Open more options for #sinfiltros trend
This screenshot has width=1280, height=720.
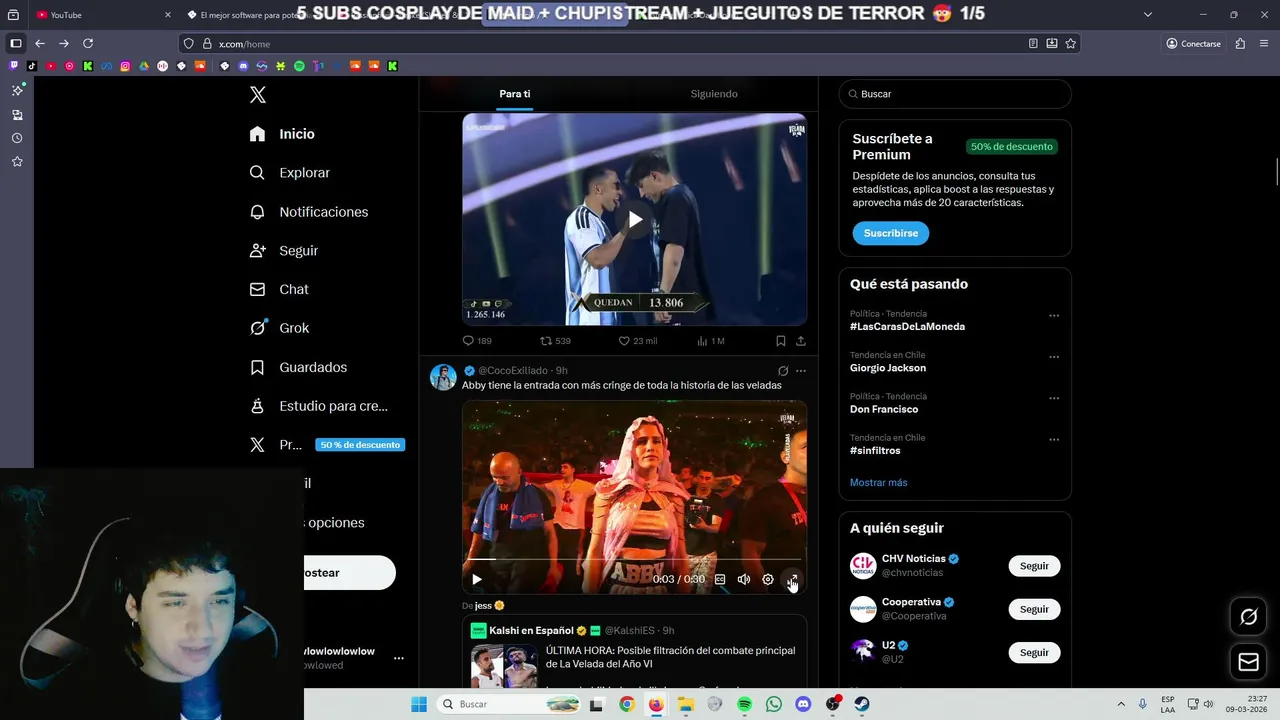tap(1054, 439)
